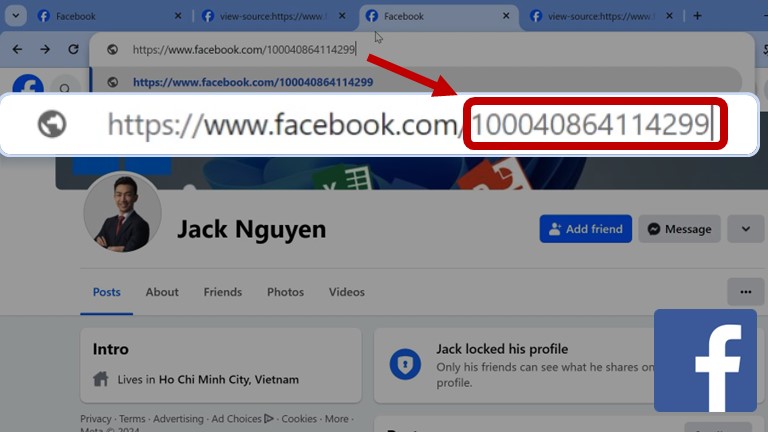
Task: Expand the More footer link
Action: tap(337, 419)
